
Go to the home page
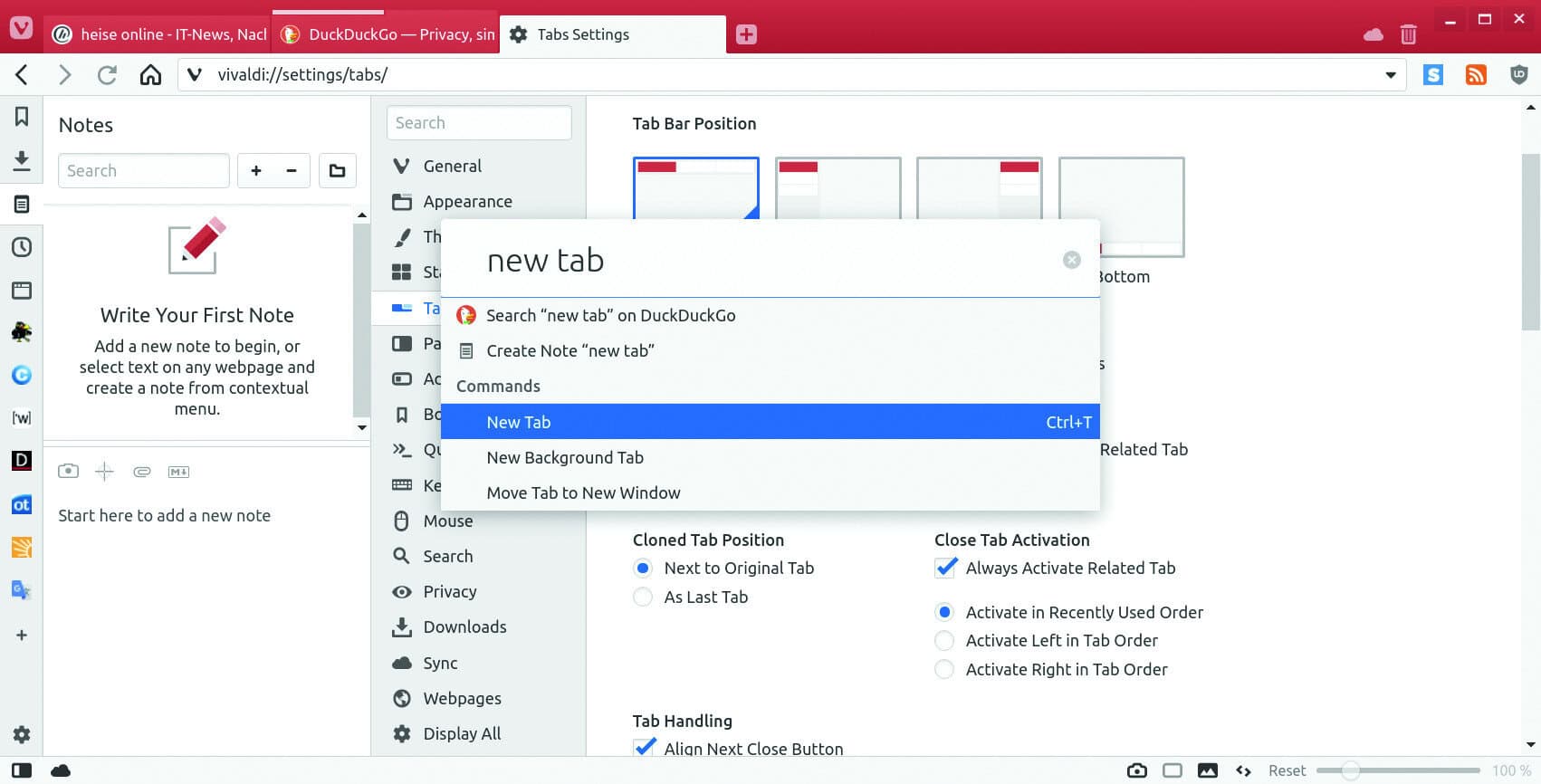pos(150,74)
